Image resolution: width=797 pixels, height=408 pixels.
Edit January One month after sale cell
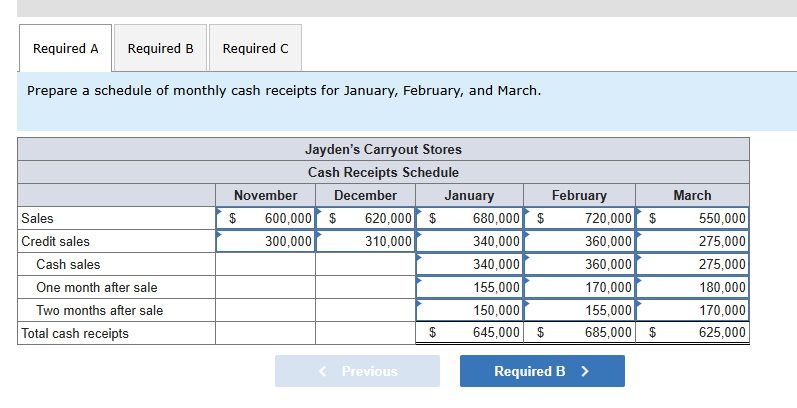click(470, 287)
